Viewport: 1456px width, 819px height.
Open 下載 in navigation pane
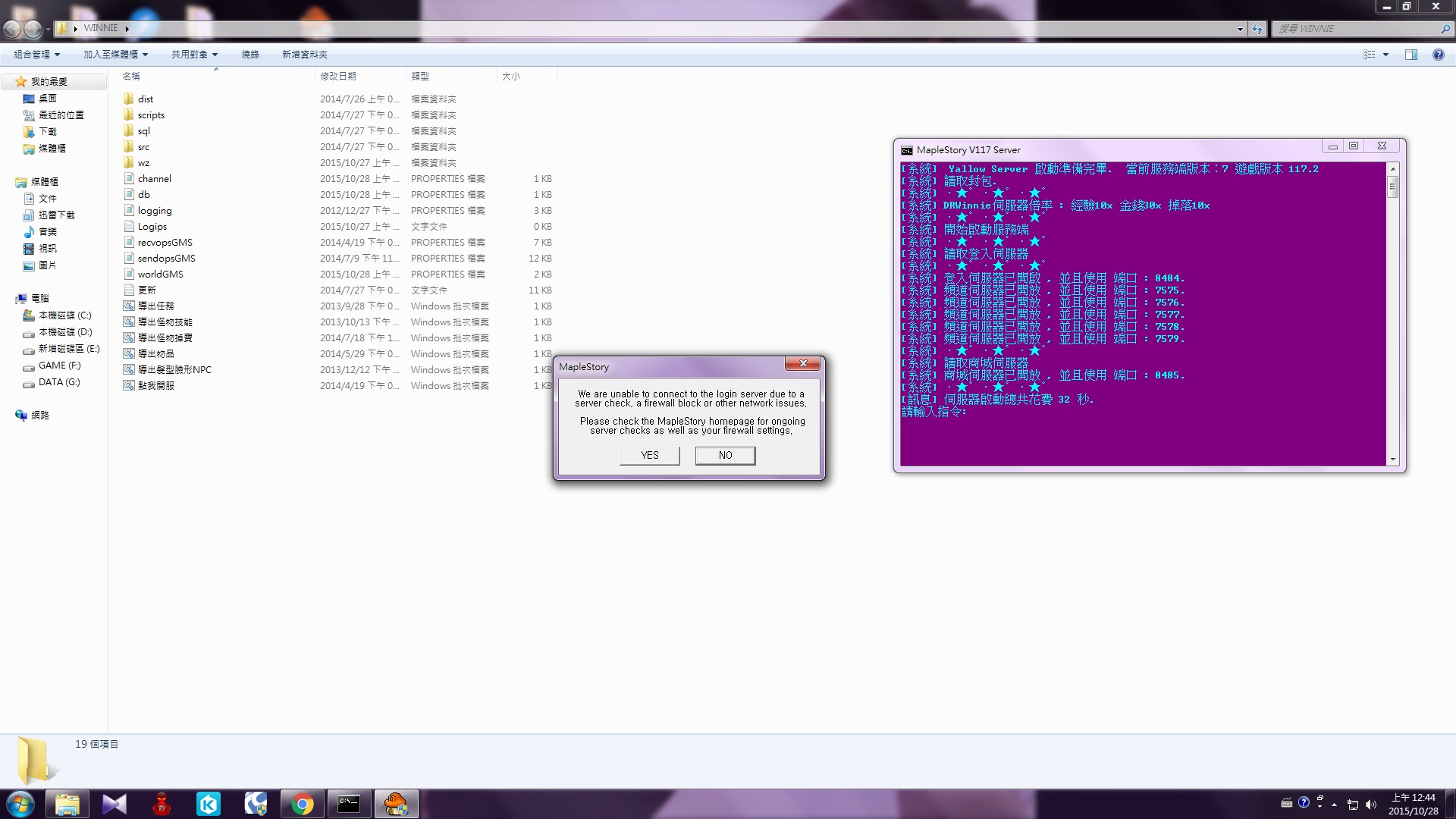(x=48, y=132)
